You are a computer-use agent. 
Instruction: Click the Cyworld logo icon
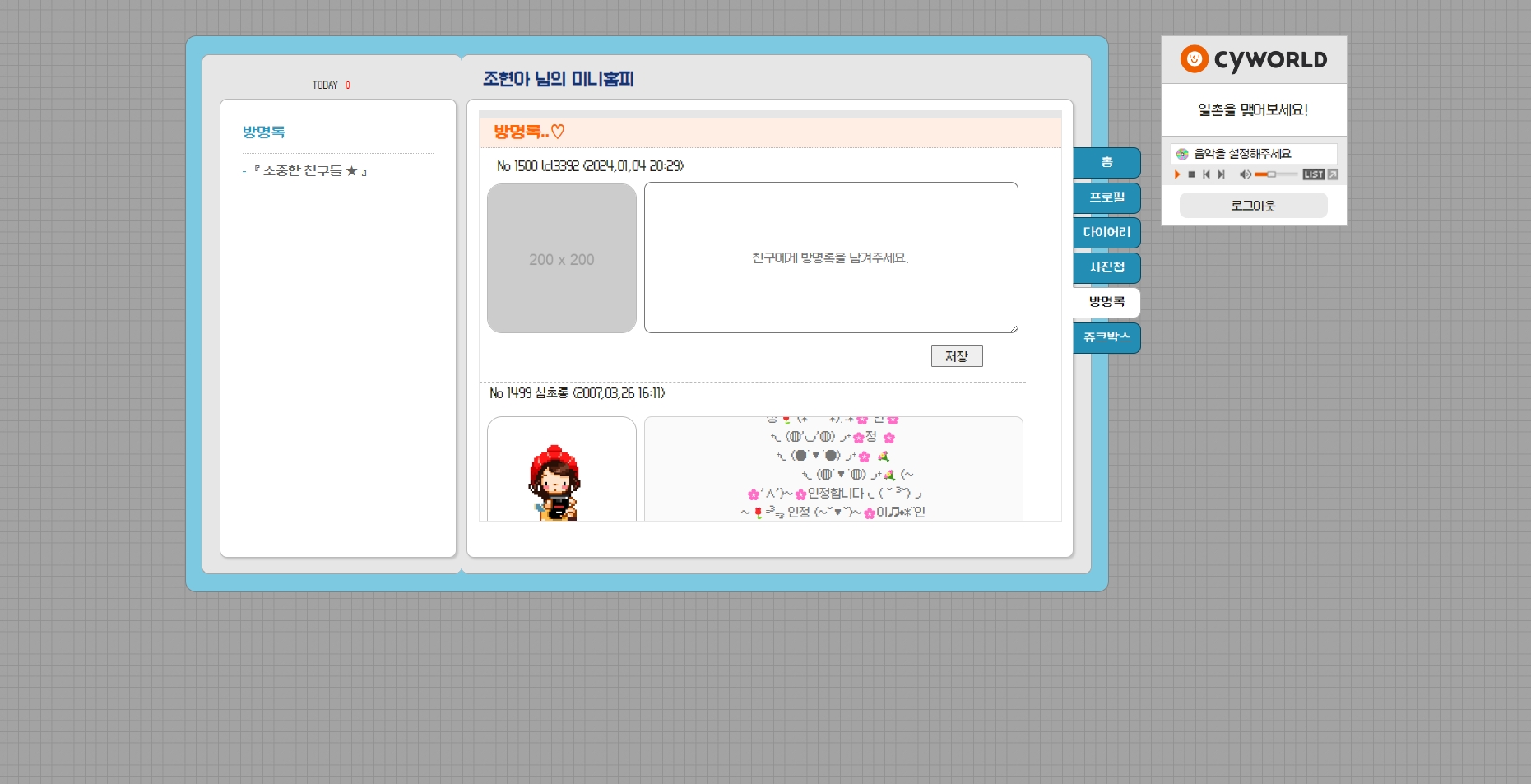(1194, 59)
